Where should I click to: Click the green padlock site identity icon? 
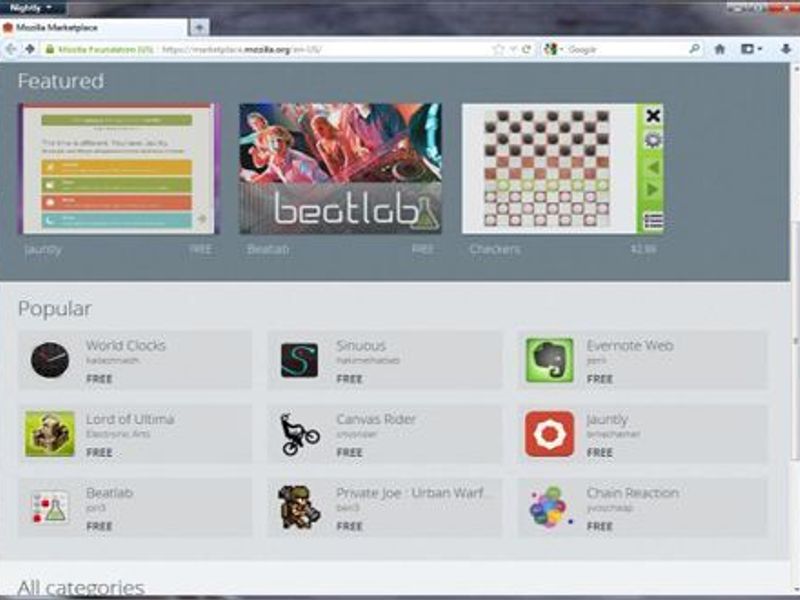pyautogui.click(x=49, y=49)
